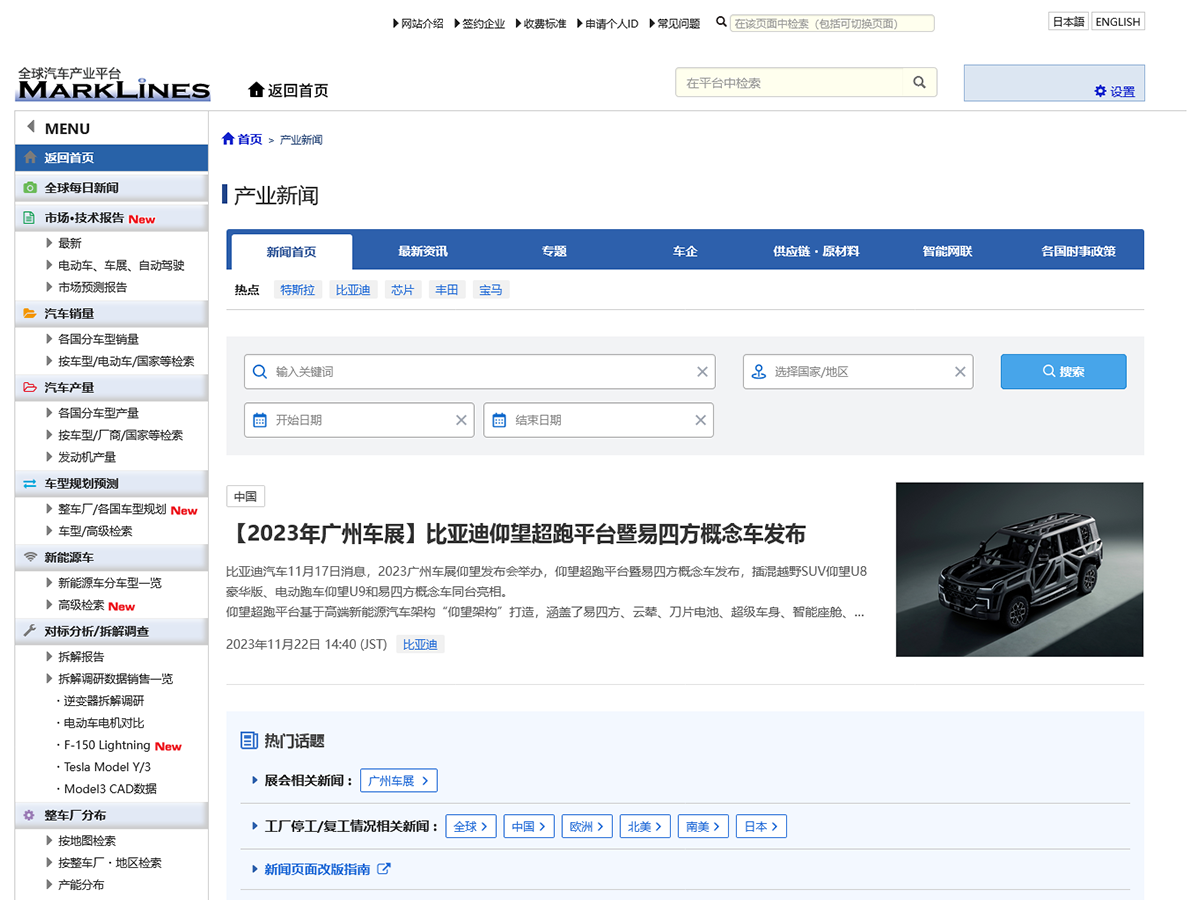
Task: Switch to the 新闻首页 tab
Action: [291, 251]
